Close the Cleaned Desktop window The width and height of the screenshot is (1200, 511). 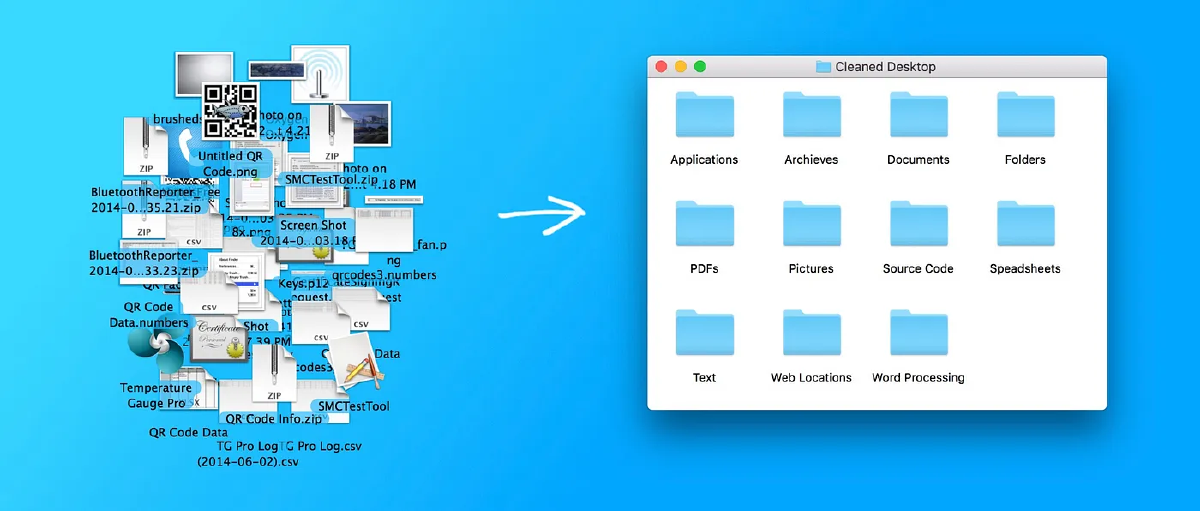click(x=661, y=67)
